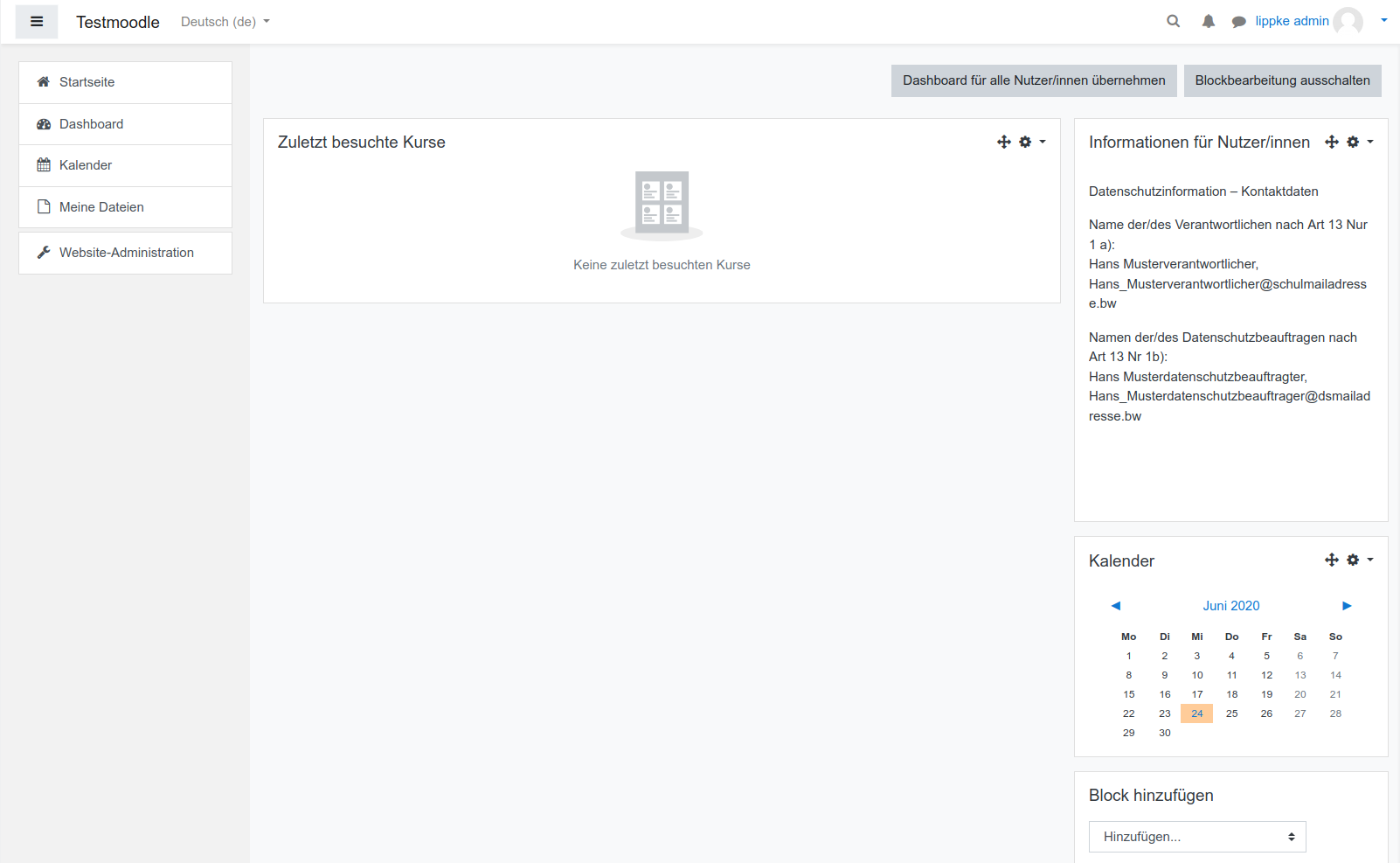The image size is (1400, 863).
Task: Open the Juni 2020 calendar link
Action: (x=1230, y=606)
